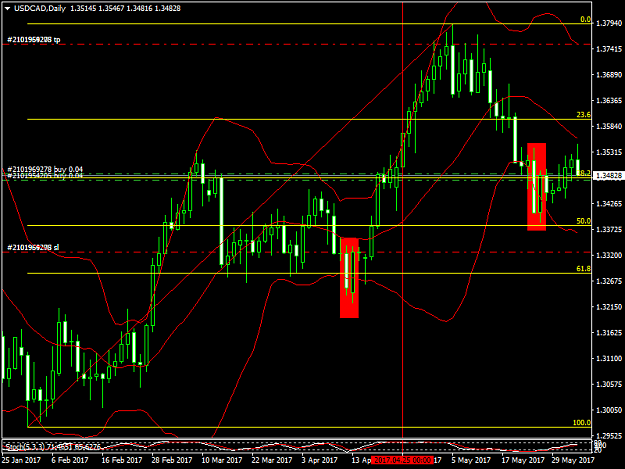Click the 16 Feb 2017 date label
625x469 pixels.
tap(122, 460)
